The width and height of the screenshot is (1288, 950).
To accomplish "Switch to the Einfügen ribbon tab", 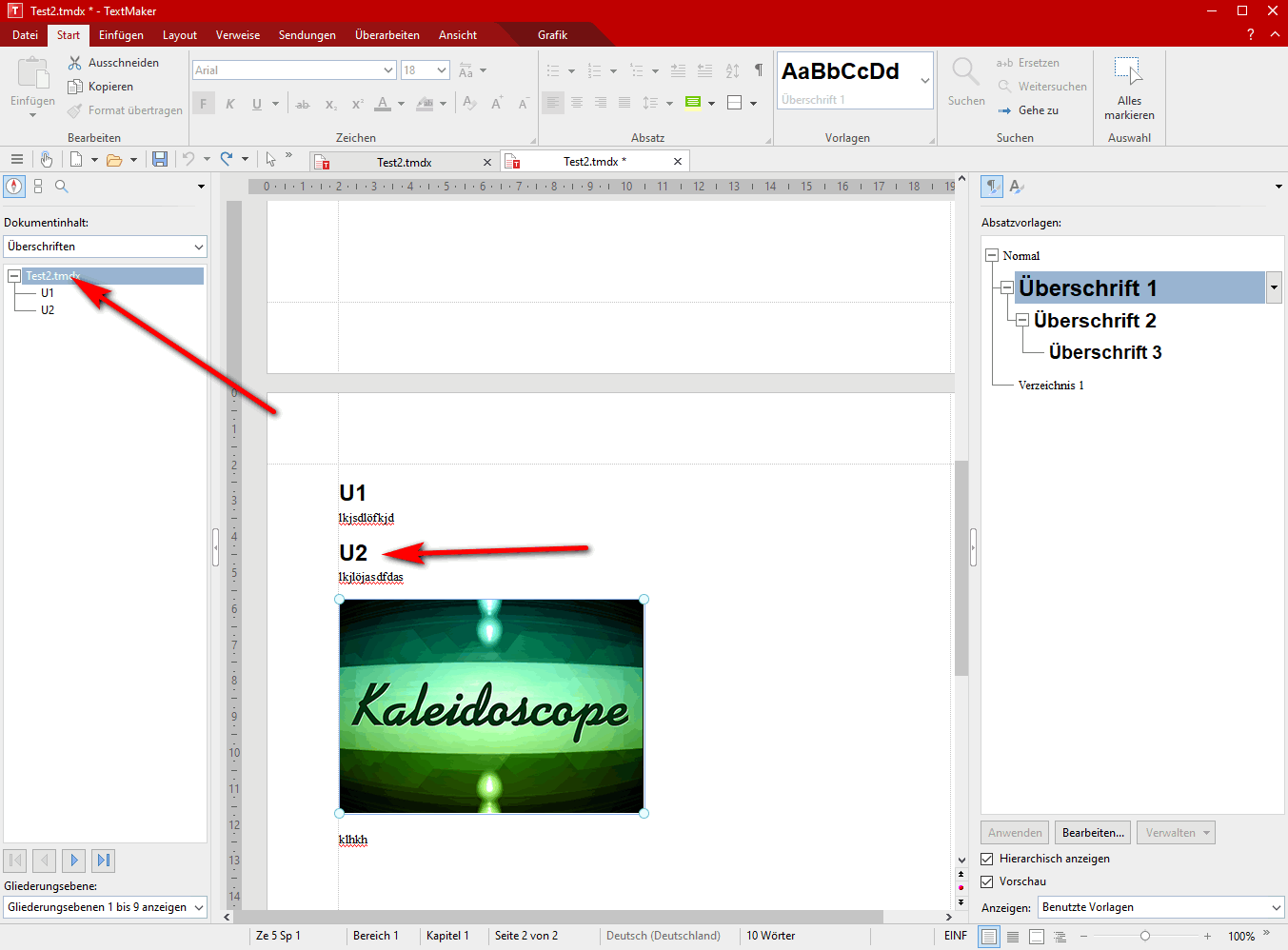I will point(121,35).
